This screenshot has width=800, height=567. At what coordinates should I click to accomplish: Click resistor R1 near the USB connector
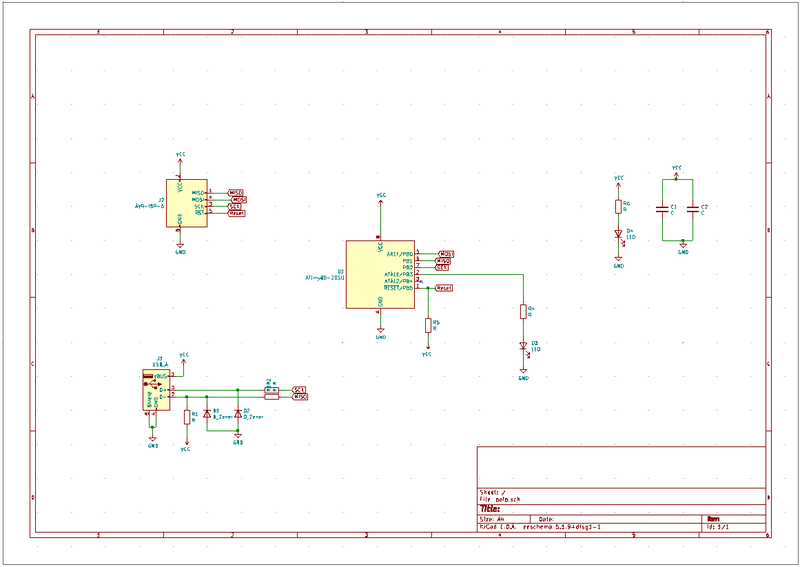(x=187, y=415)
